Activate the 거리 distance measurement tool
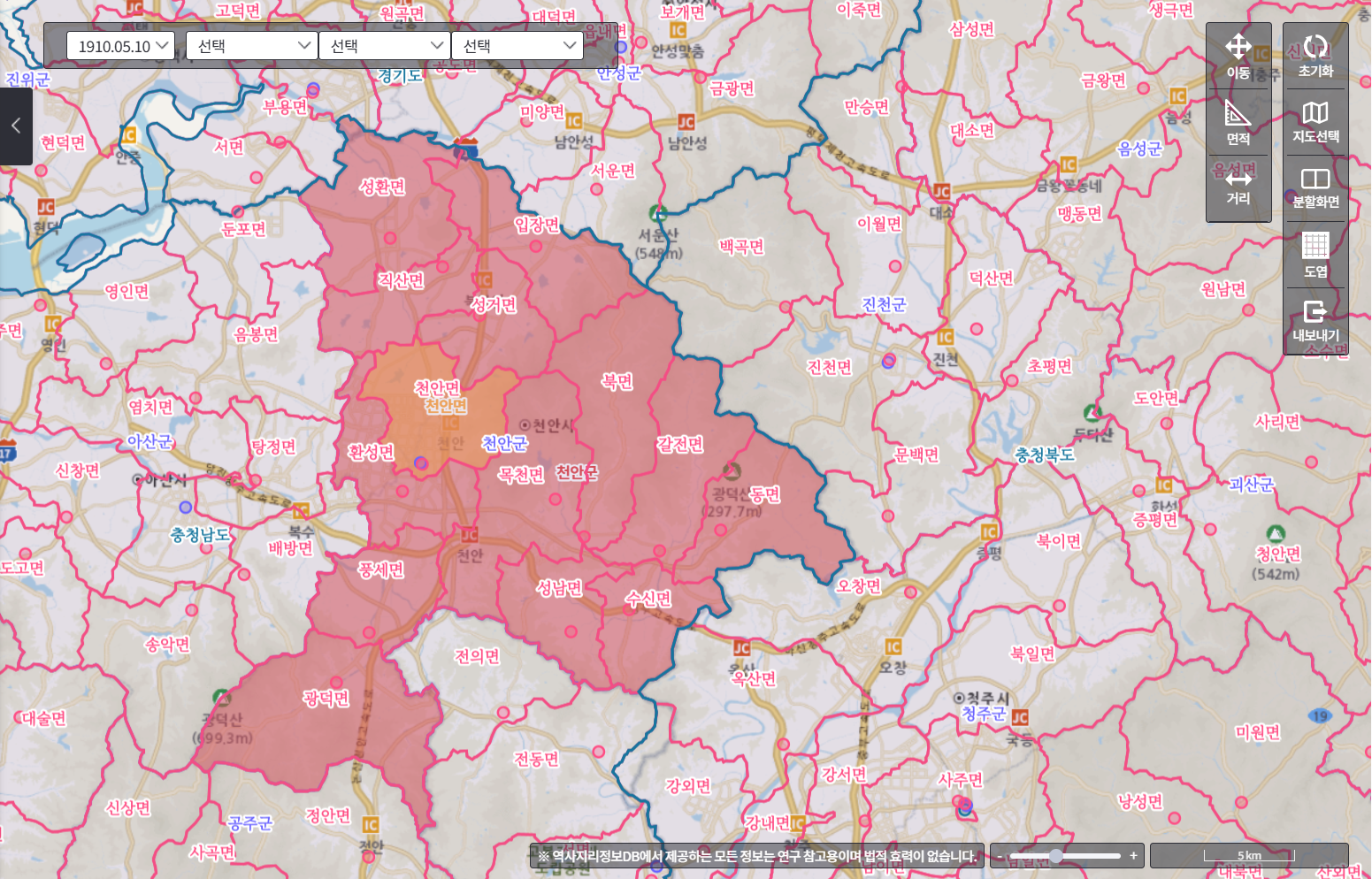This screenshot has height=879, width=1372. [x=1238, y=187]
